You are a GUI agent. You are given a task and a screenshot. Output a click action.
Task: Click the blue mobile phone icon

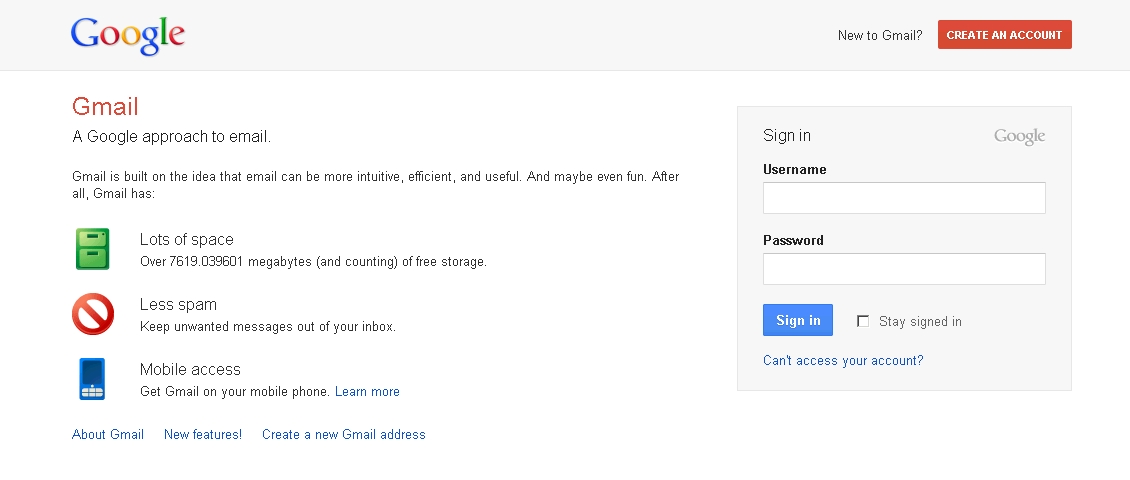[x=92, y=379]
